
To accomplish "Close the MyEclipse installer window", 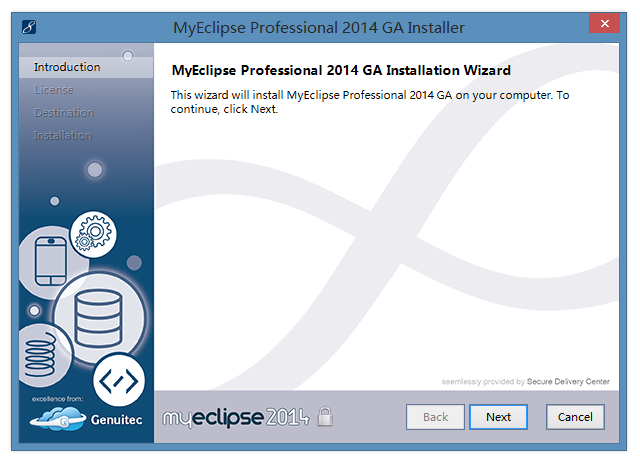I will click(604, 23).
